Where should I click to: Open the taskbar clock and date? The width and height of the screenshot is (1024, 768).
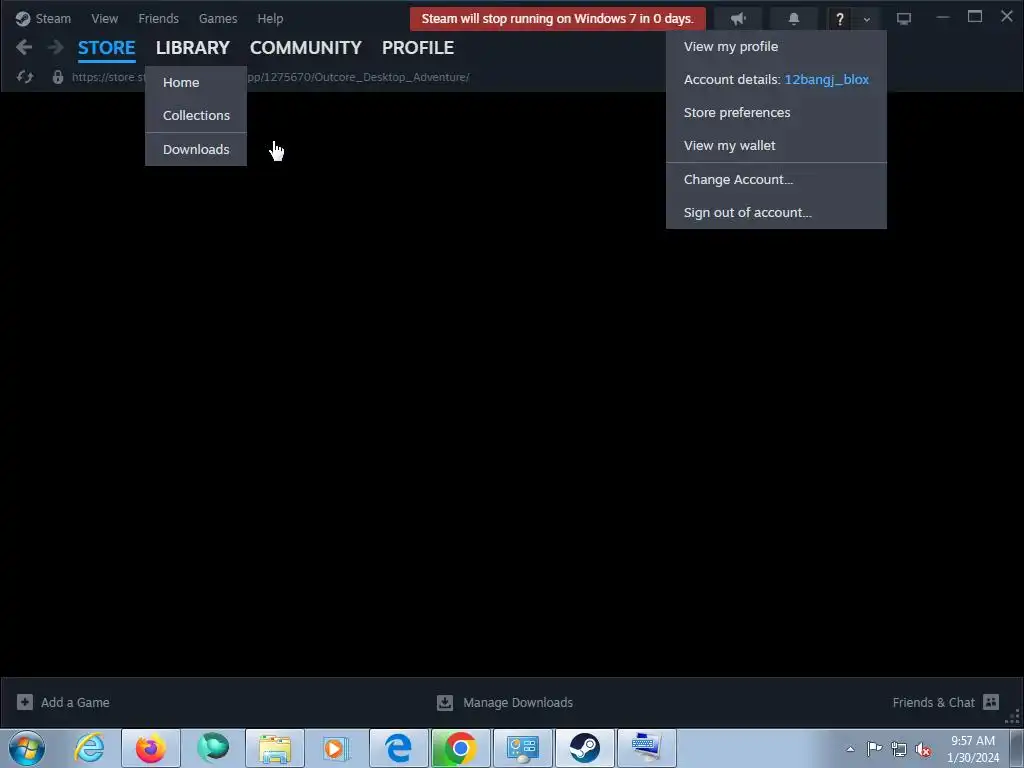(973, 749)
